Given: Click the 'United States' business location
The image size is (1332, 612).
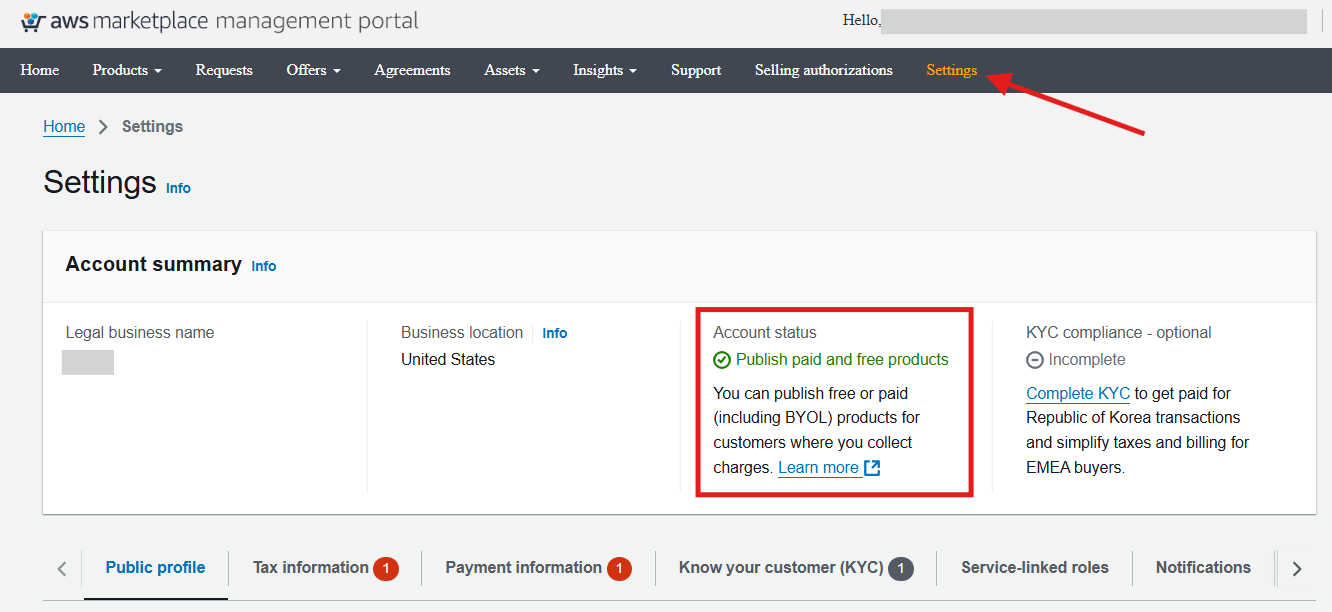Looking at the screenshot, I should [448, 360].
